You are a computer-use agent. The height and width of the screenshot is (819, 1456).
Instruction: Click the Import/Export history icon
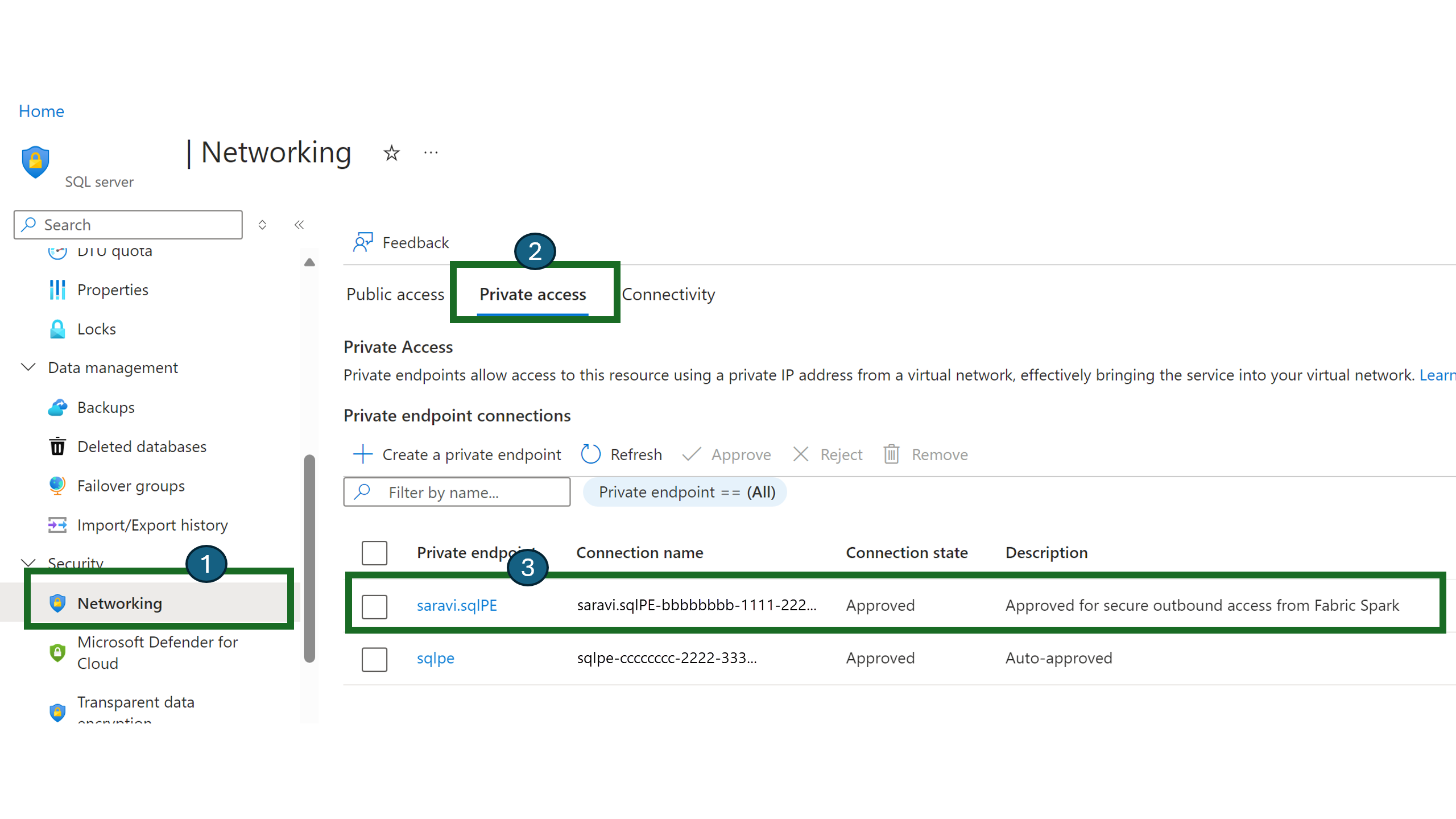(57, 525)
